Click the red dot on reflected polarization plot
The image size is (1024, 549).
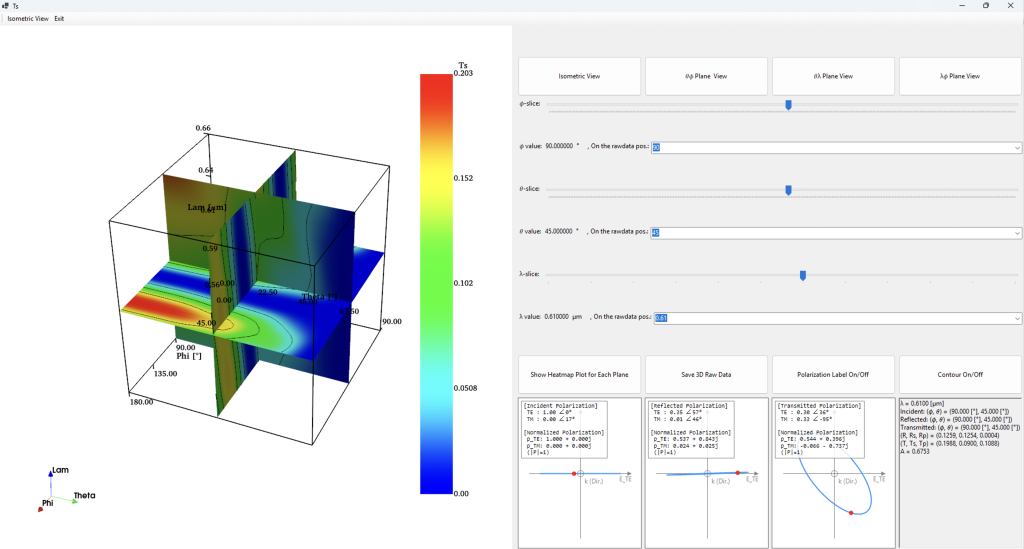pyautogui.click(x=738, y=472)
